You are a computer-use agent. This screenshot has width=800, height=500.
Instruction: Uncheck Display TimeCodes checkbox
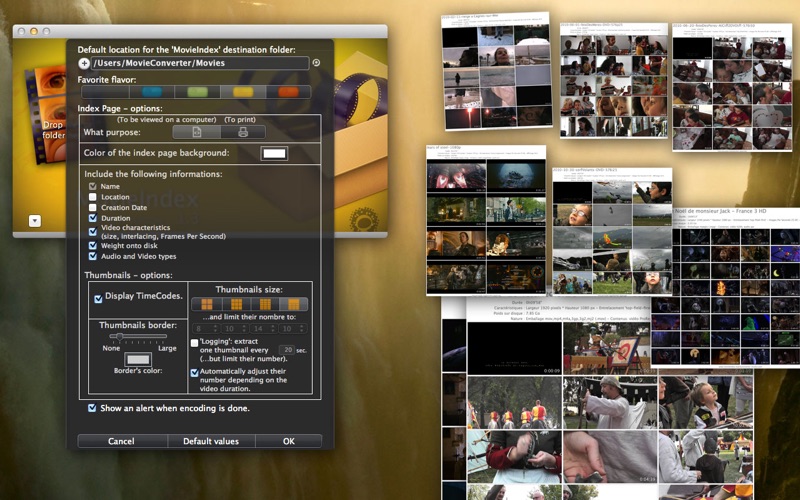click(98, 299)
